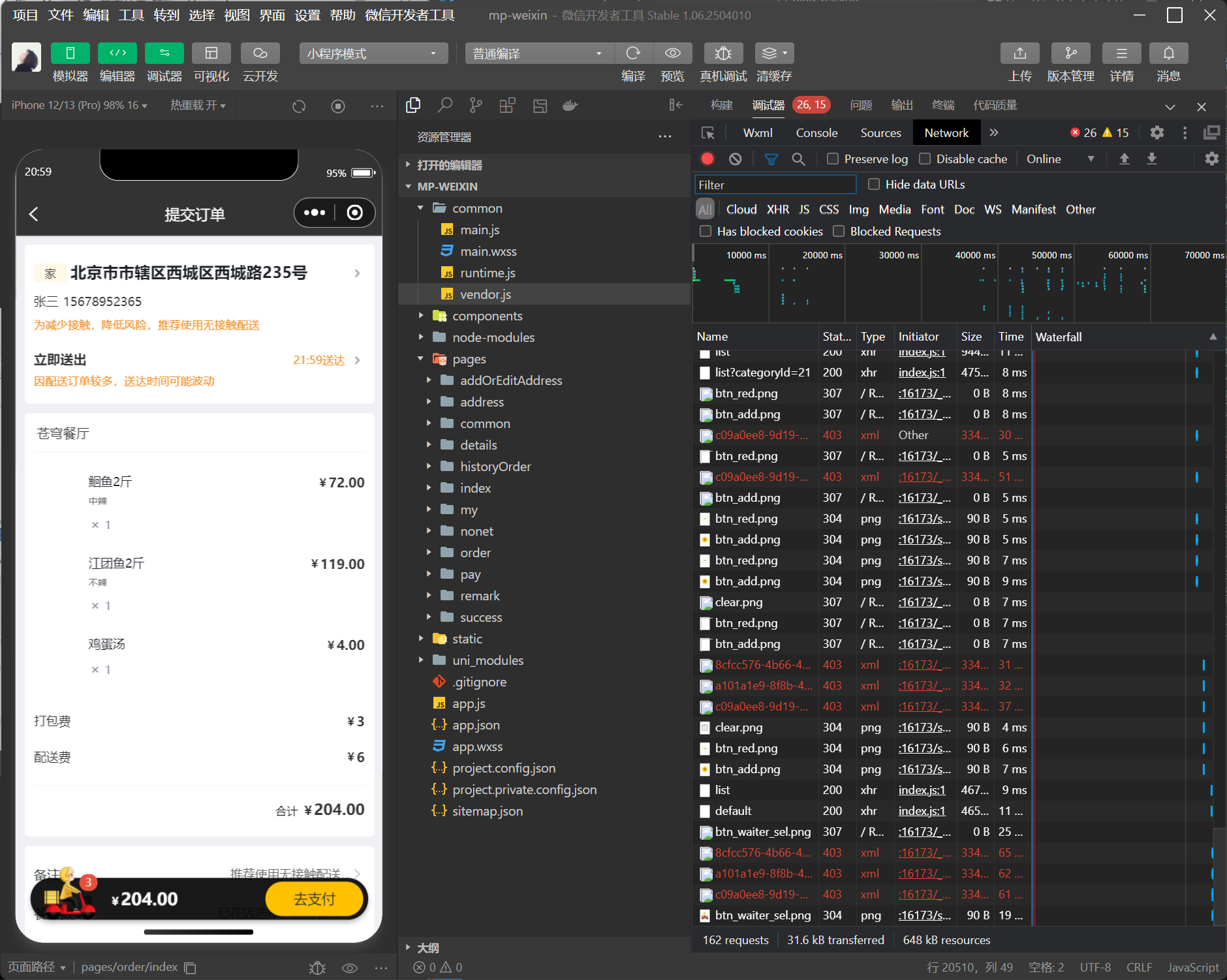Open version management (版本管理) icon

click(x=1070, y=54)
